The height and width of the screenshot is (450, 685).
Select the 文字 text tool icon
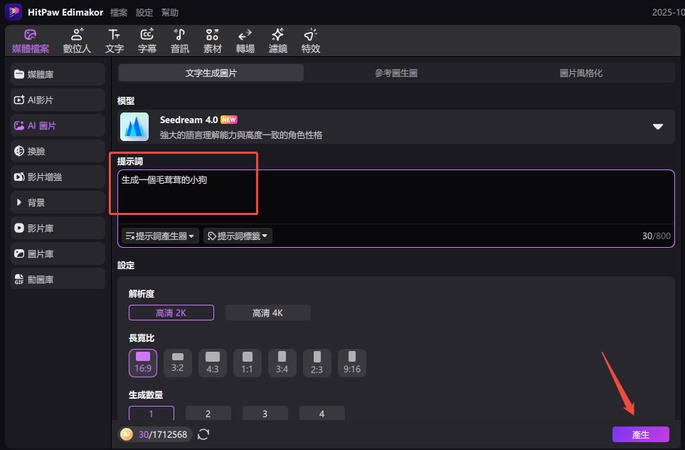[x=114, y=40]
